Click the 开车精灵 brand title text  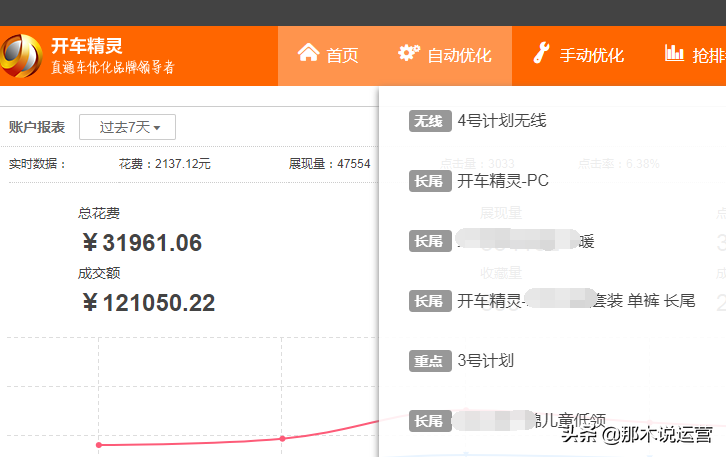[x=87, y=46]
